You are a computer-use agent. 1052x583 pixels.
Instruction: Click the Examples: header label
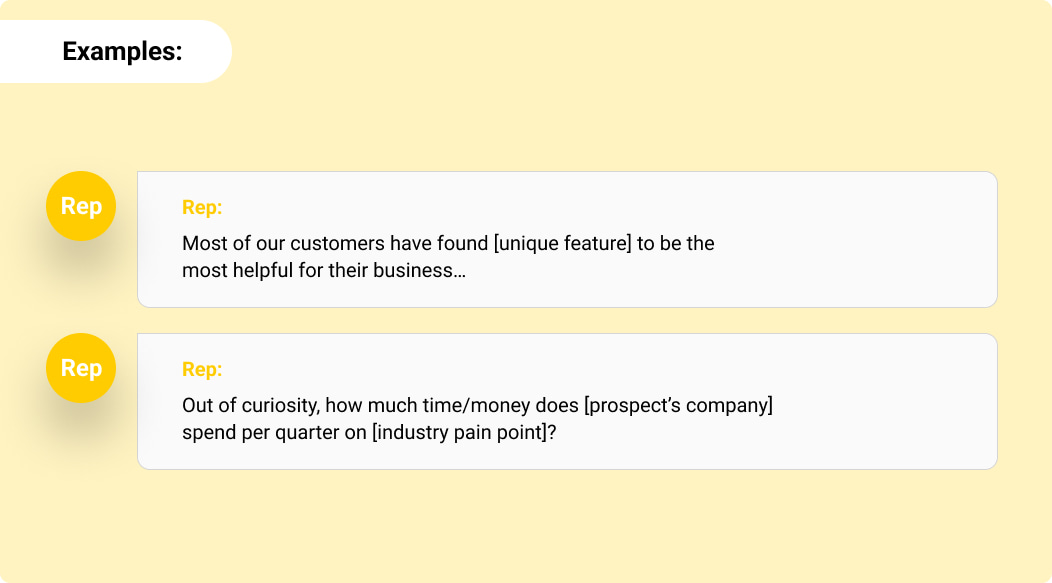click(x=122, y=51)
